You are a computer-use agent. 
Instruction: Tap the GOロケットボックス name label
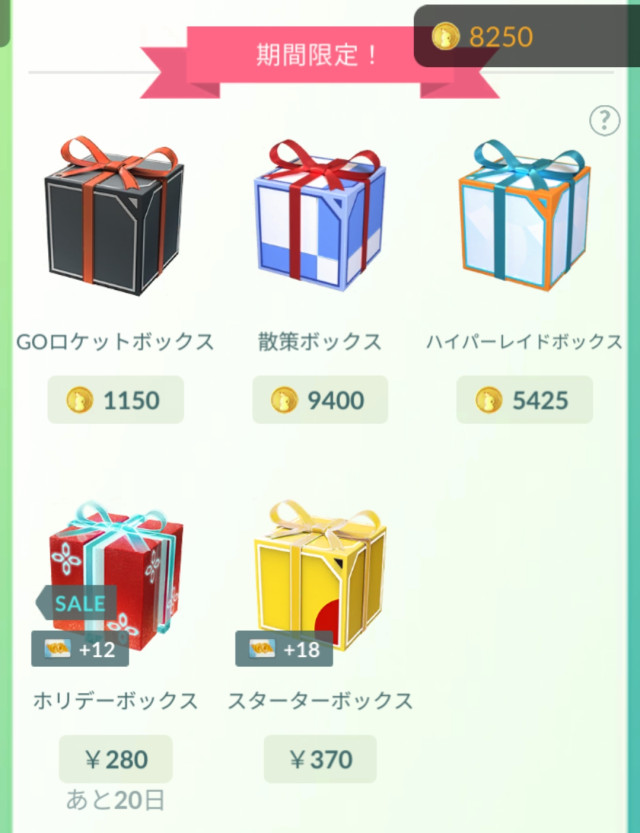coord(115,342)
